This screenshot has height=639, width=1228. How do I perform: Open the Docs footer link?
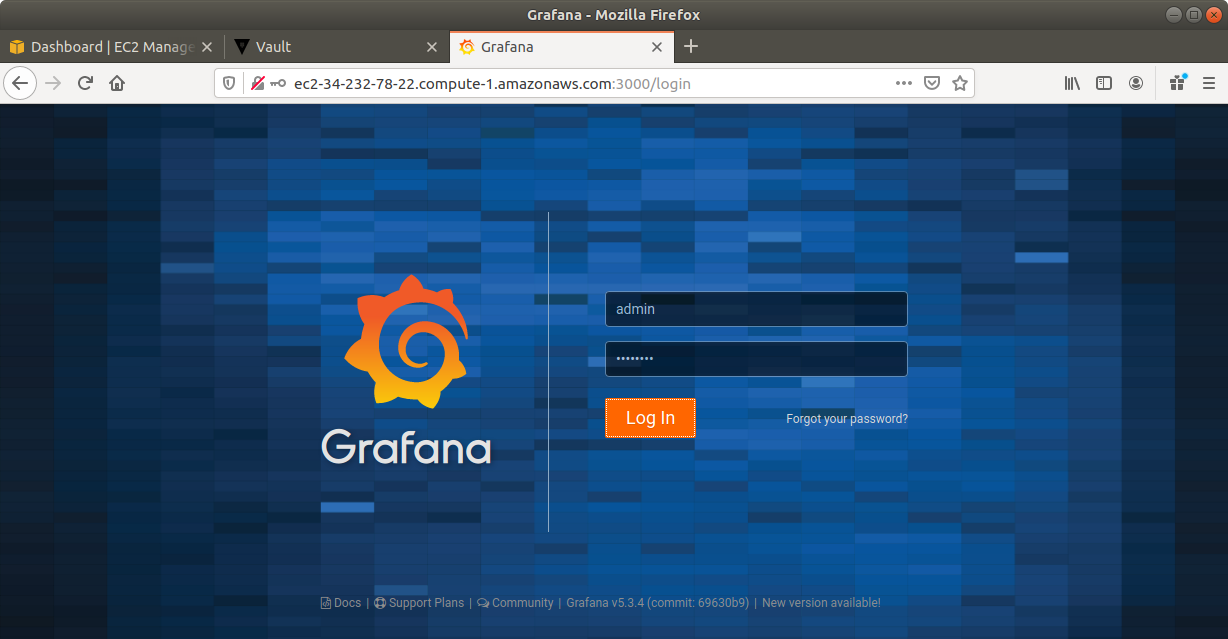341,603
